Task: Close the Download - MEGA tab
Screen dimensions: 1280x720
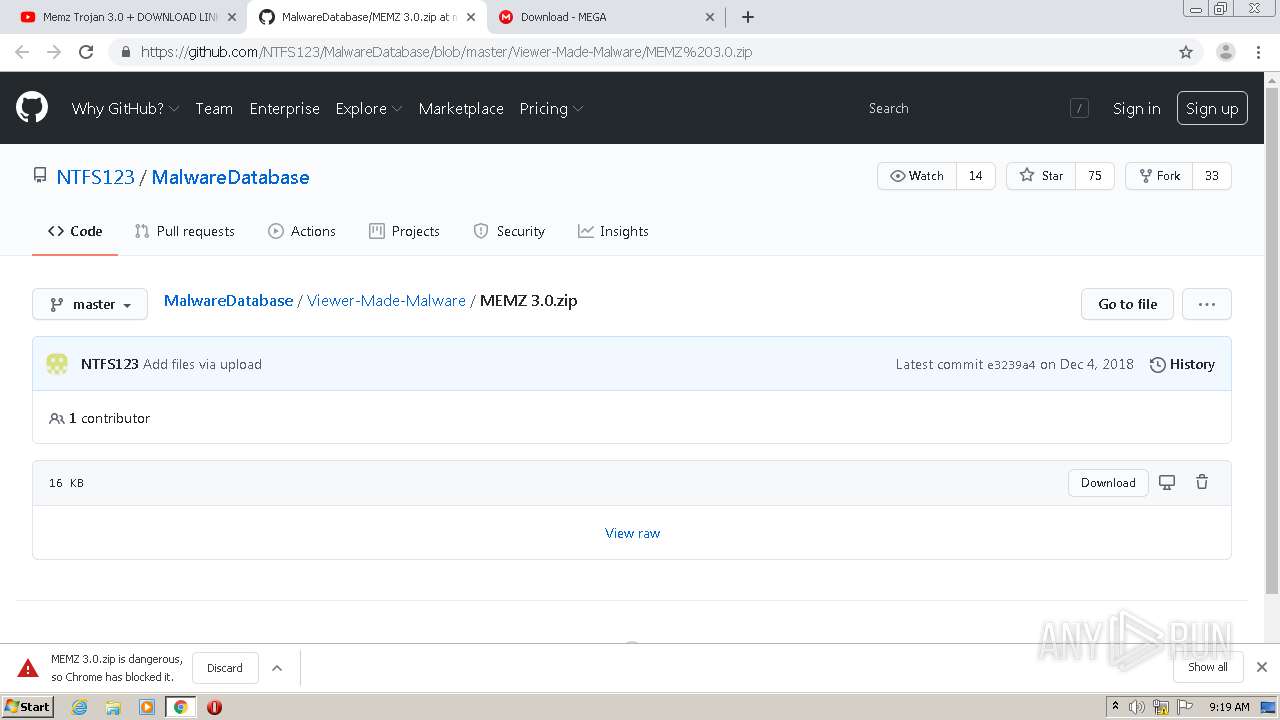Action: (x=710, y=17)
